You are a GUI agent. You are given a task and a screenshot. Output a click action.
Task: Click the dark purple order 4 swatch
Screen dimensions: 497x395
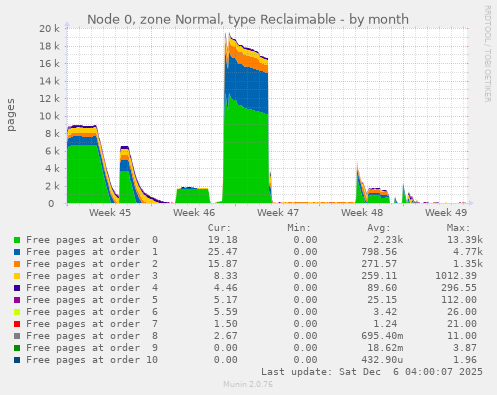17,288
